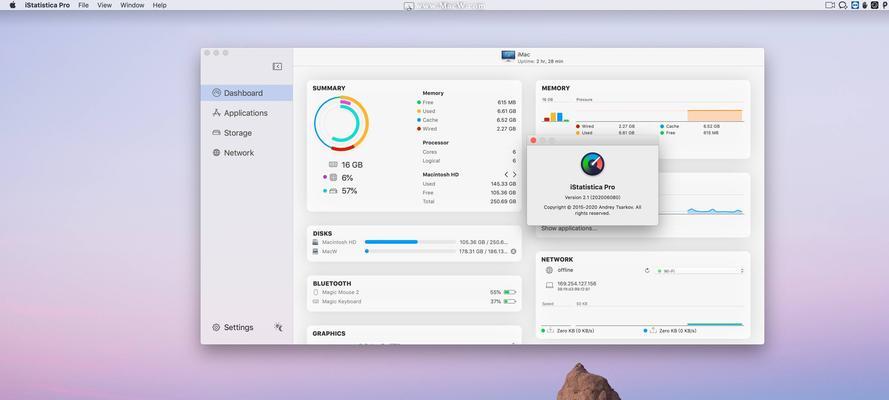
Task: Open the Network section in sidebar
Action: (247, 152)
